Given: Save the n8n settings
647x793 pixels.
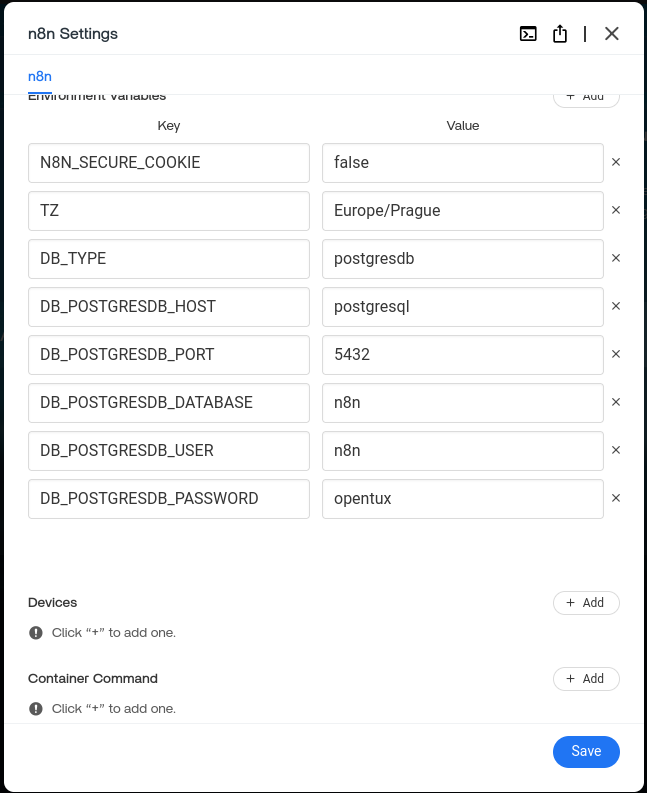Looking at the screenshot, I should [586, 752].
